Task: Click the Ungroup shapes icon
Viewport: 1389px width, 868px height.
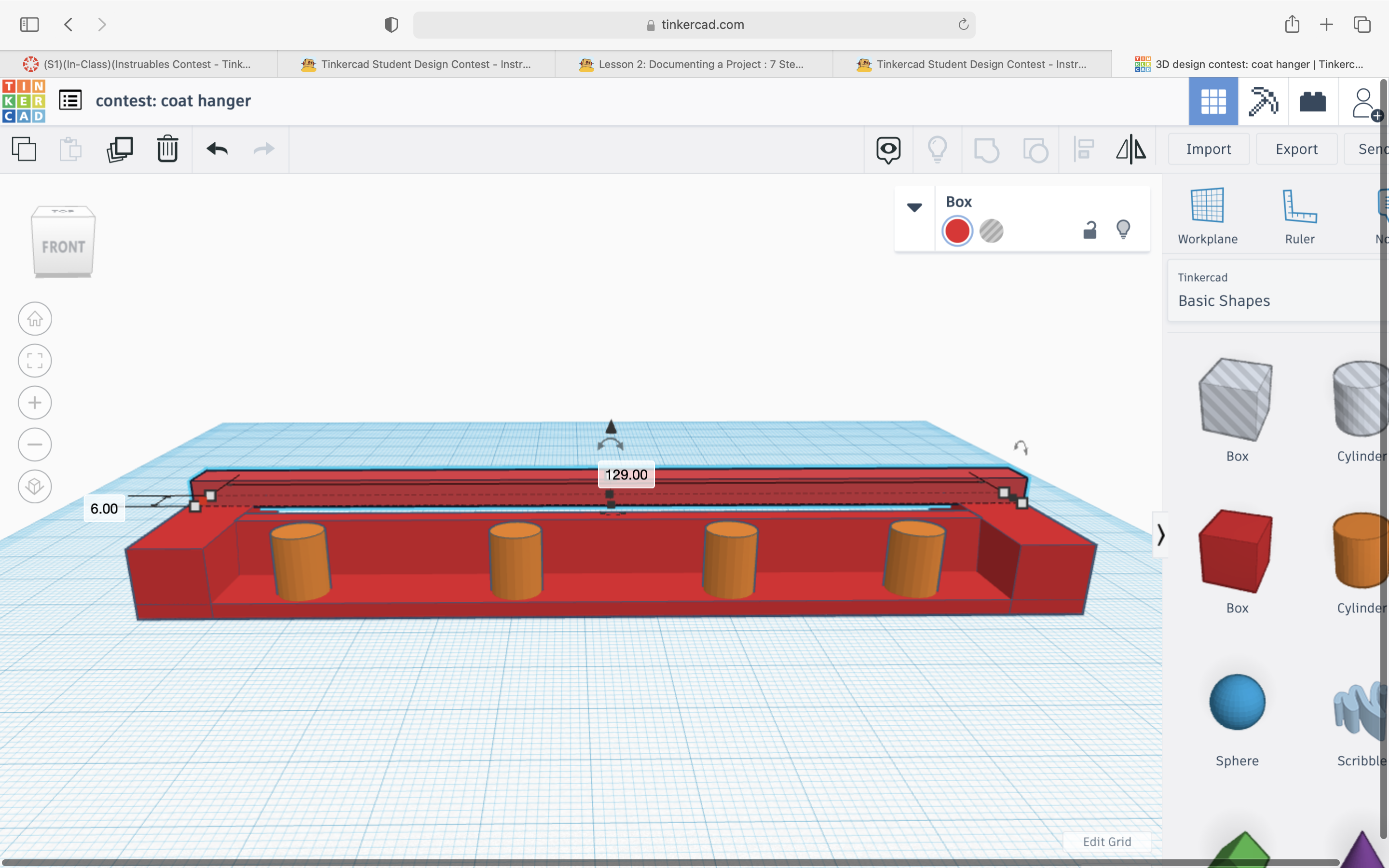Action: [1035, 150]
